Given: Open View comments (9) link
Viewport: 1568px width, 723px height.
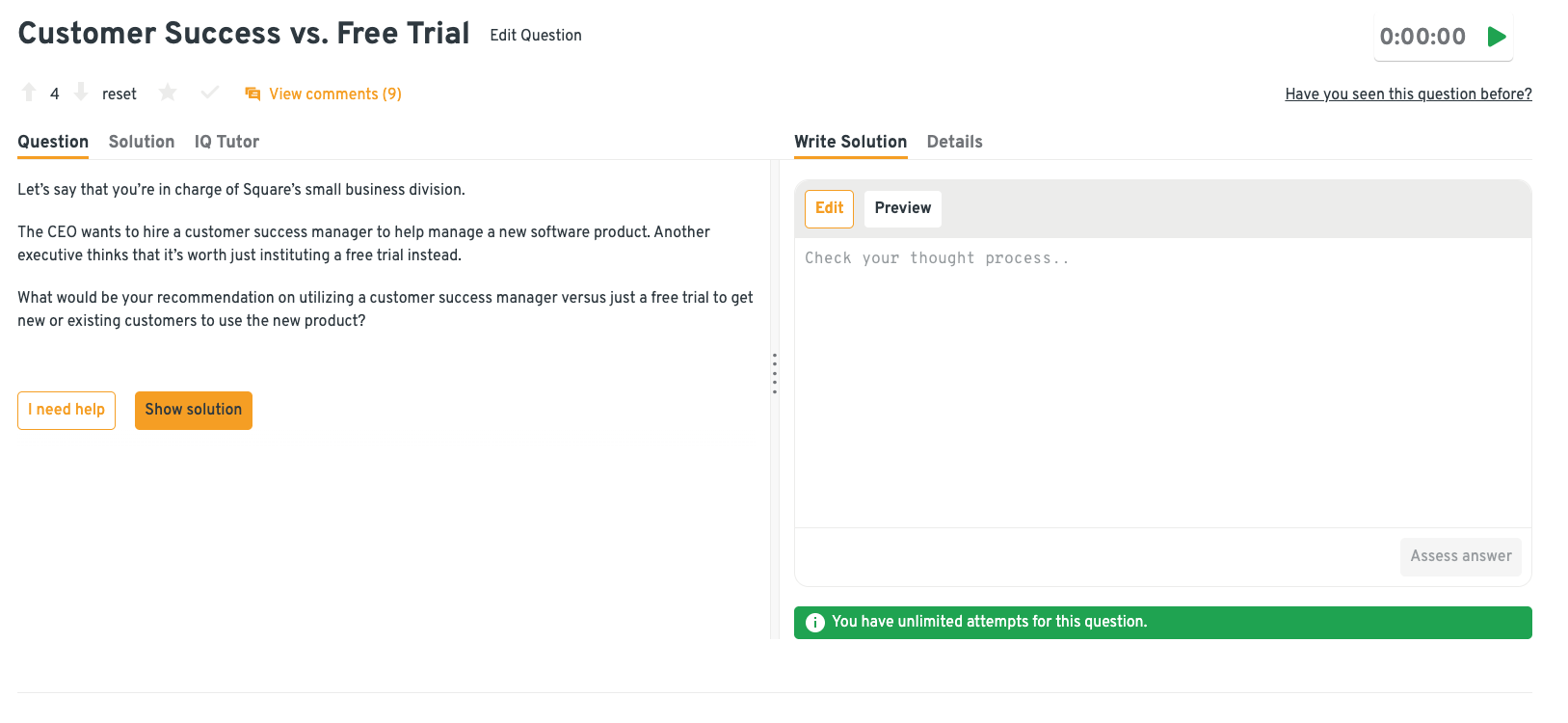Looking at the screenshot, I should tap(334, 94).
